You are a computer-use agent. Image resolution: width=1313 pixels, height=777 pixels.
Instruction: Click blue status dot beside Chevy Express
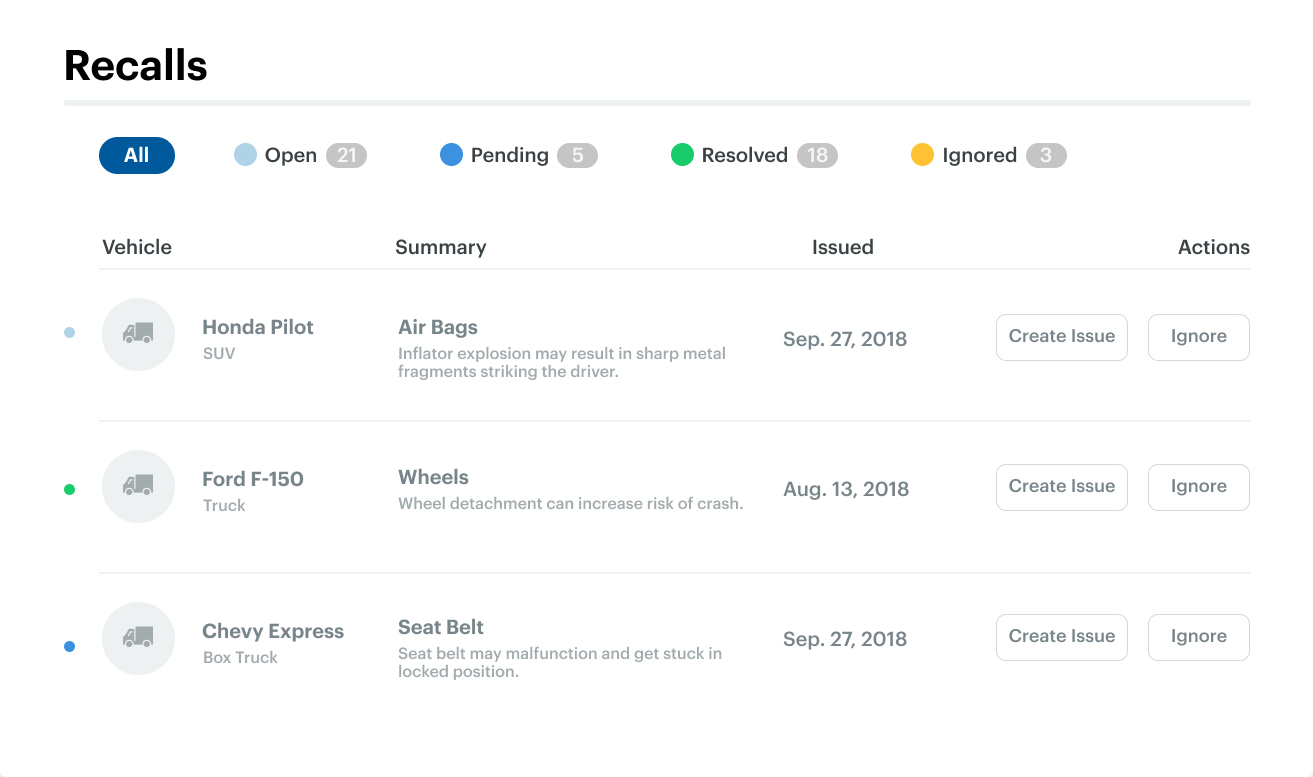(69, 647)
